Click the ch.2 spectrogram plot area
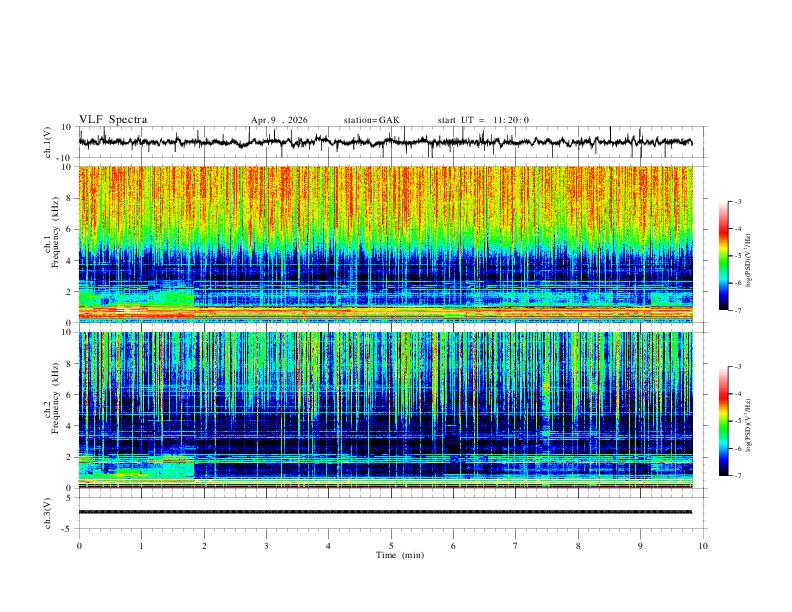The width and height of the screenshot is (792, 612). pos(385,410)
